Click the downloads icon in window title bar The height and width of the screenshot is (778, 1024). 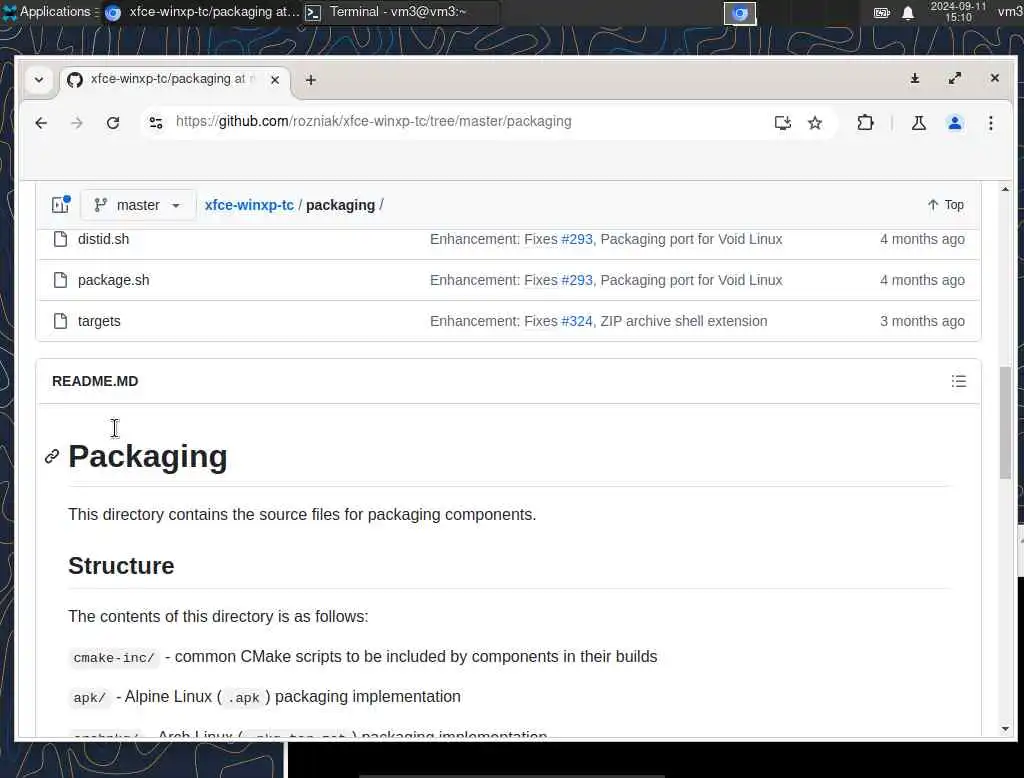pyautogui.click(x=915, y=78)
